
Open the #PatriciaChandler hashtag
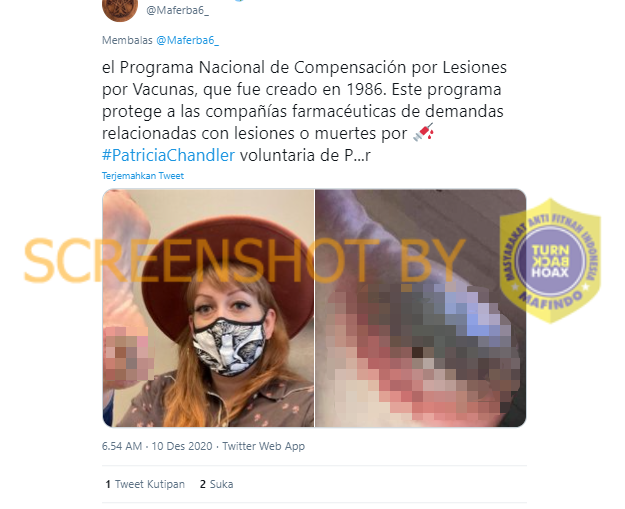pyautogui.click(x=168, y=155)
